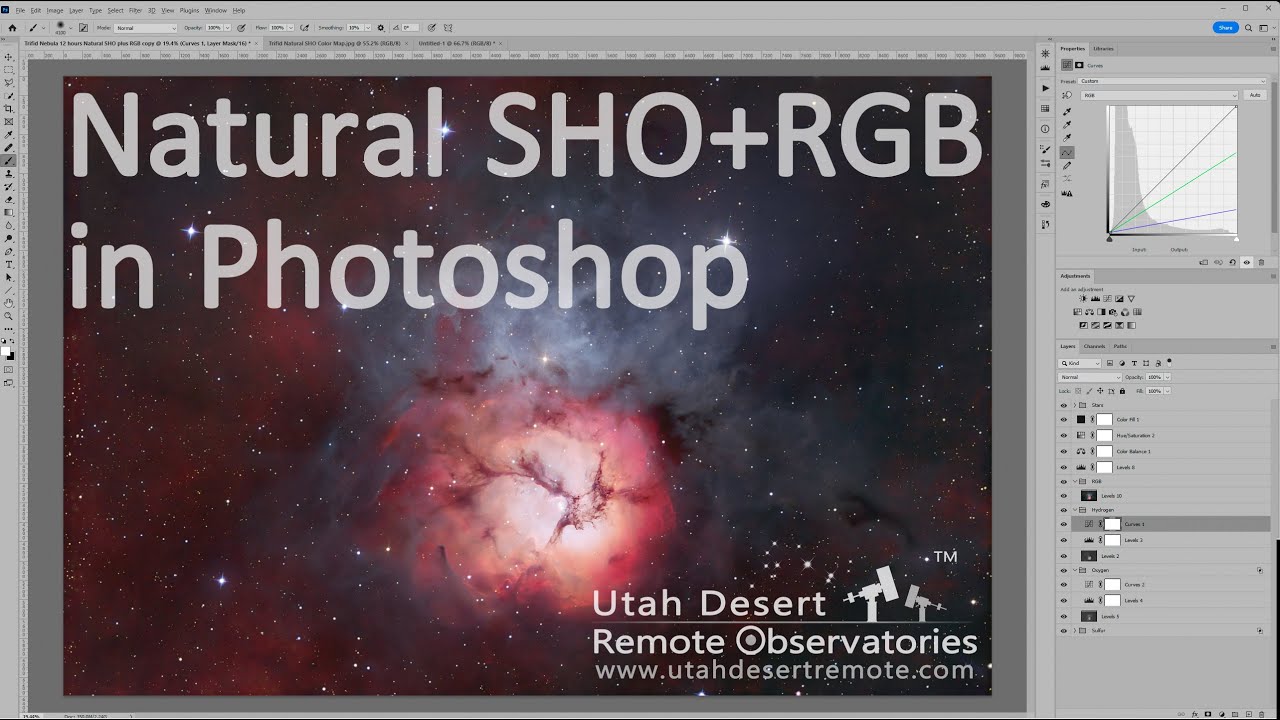
Task: Open the Image menu
Action: point(55,10)
